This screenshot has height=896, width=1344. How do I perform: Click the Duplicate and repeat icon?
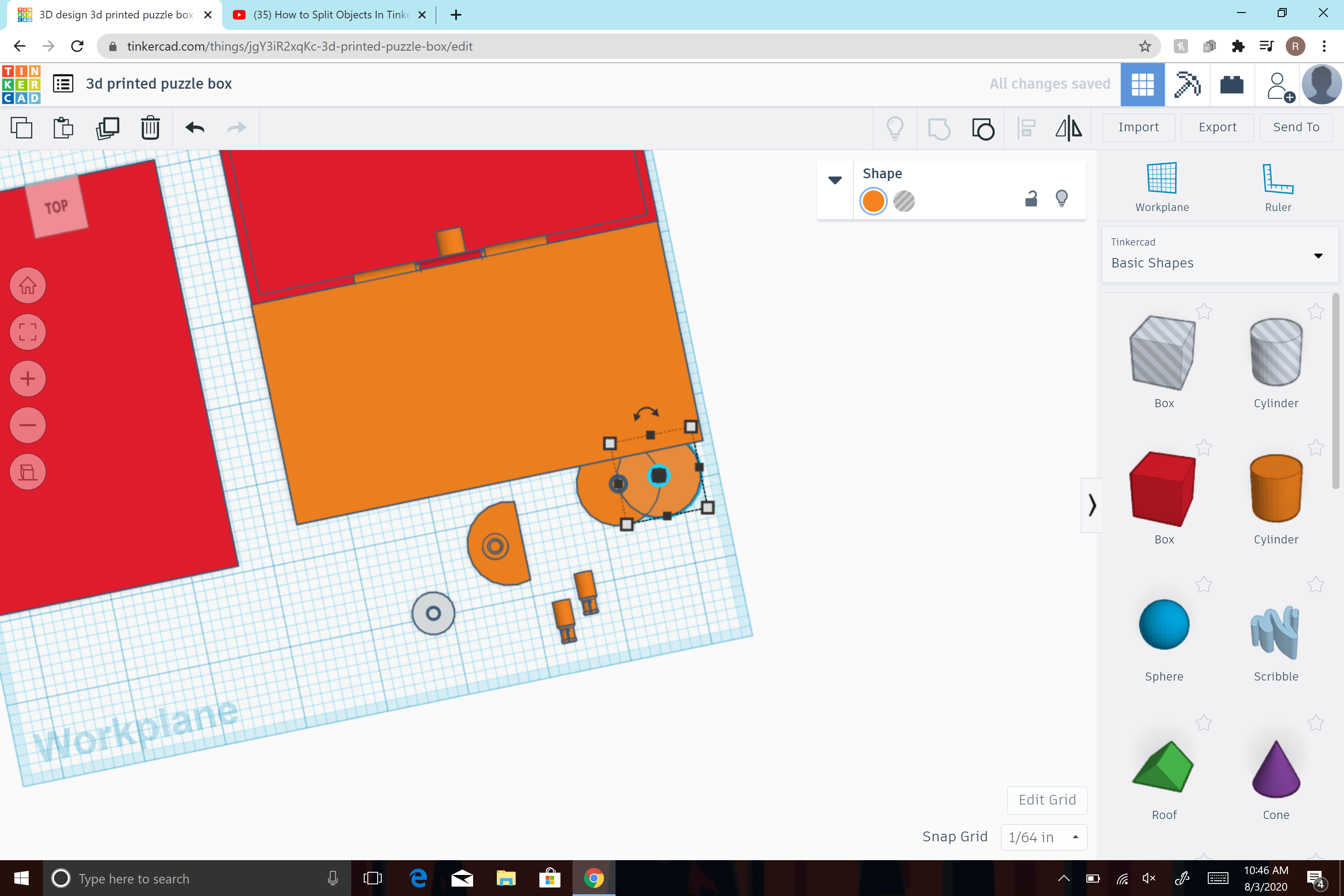tap(108, 127)
